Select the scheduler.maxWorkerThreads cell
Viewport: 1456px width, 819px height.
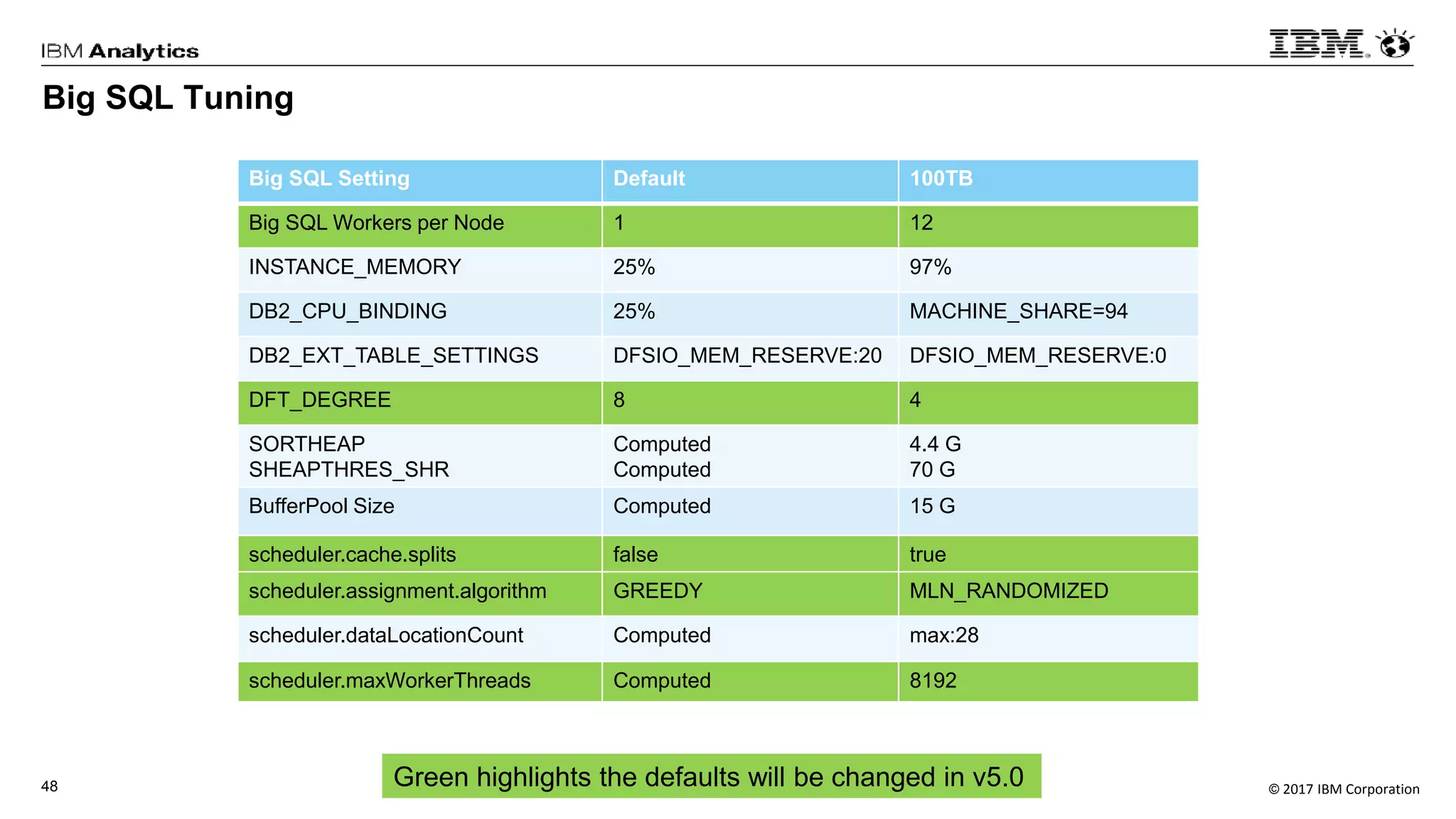[420, 682]
